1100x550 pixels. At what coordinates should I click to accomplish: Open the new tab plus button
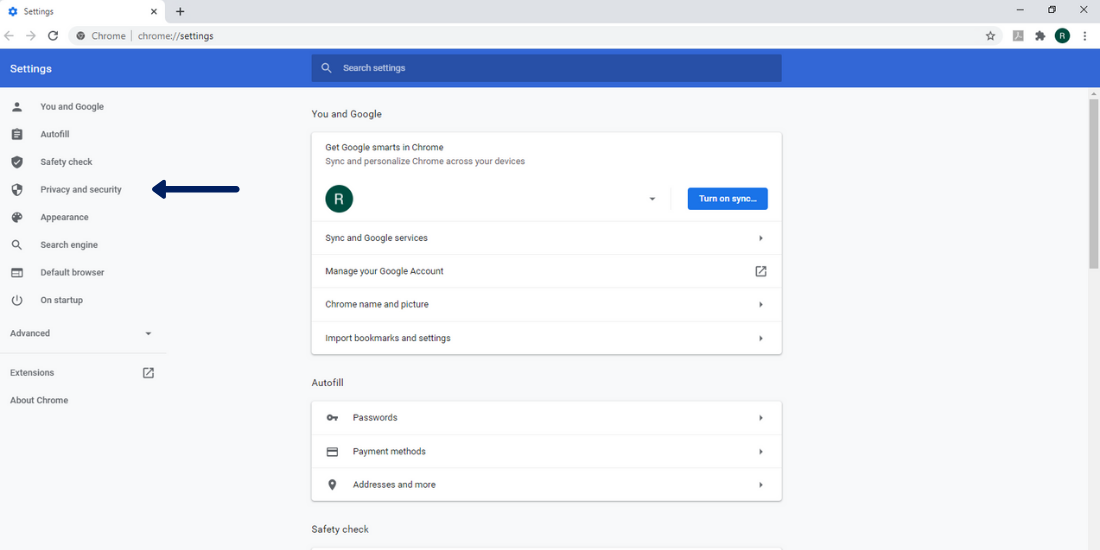180,12
